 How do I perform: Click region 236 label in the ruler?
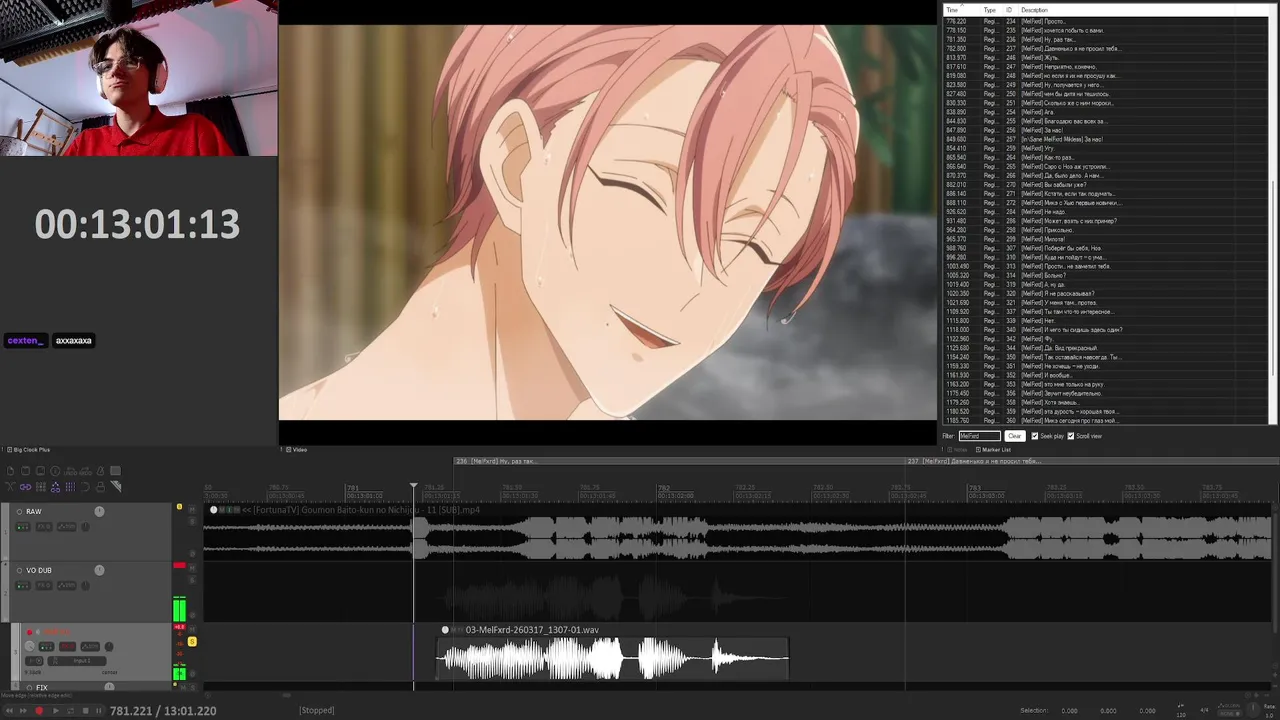[496, 461]
